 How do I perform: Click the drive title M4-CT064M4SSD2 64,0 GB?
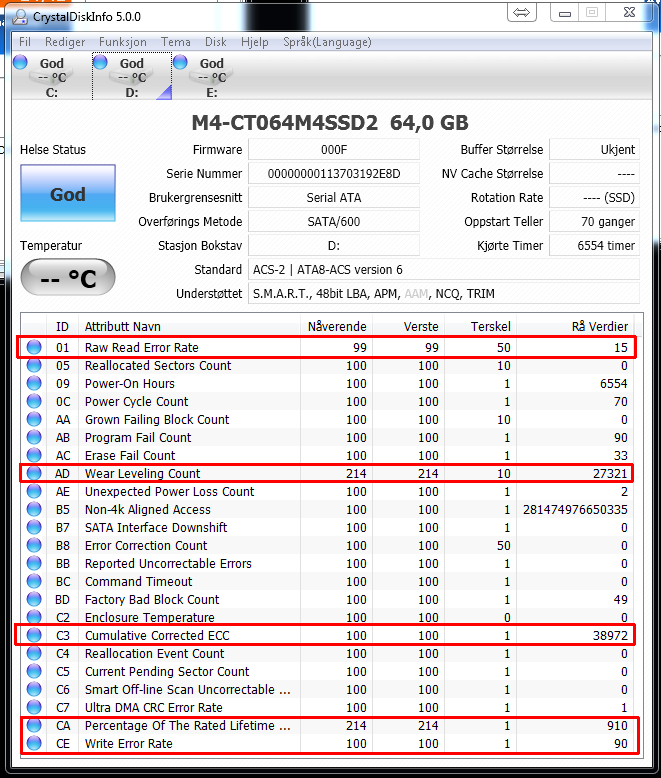coord(330,123)
